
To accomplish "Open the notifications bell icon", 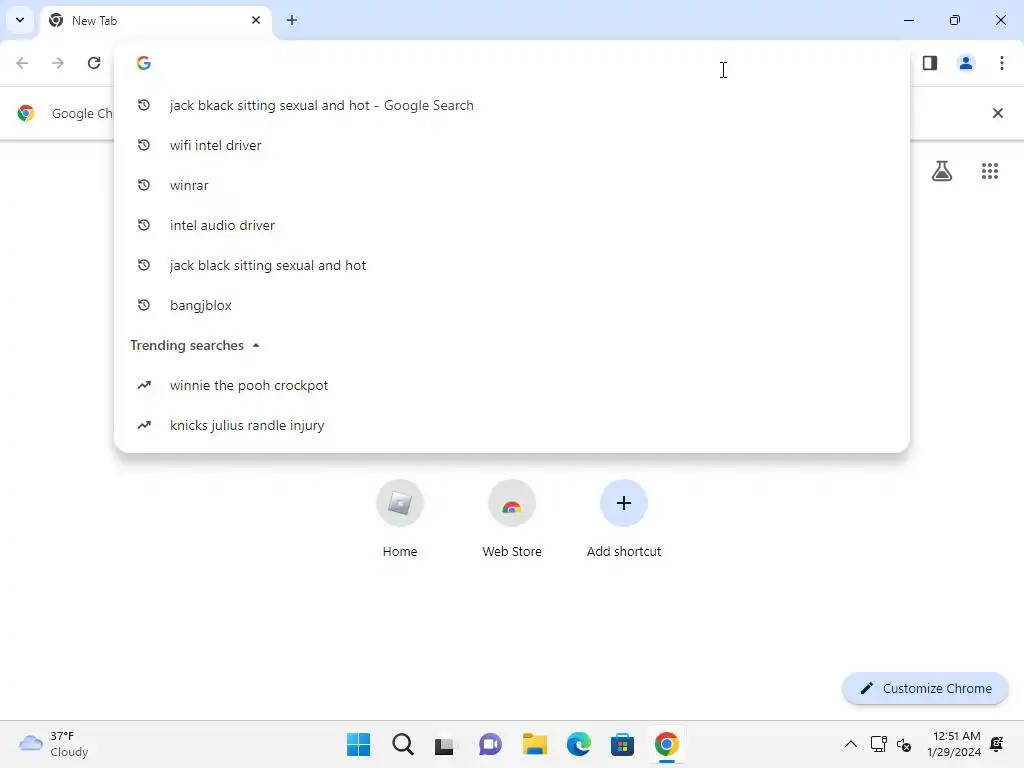I will click(x=997, y=744).
